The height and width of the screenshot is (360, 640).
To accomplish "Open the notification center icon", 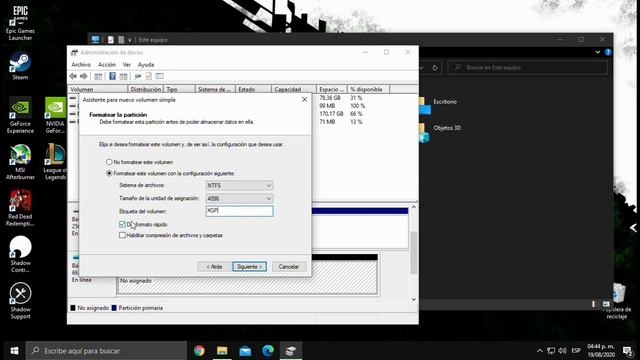I will coord(627,351).
